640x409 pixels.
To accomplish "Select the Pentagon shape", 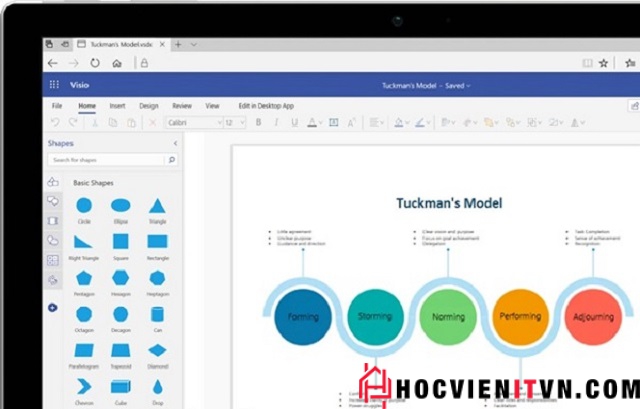I will tap(84, 278).
